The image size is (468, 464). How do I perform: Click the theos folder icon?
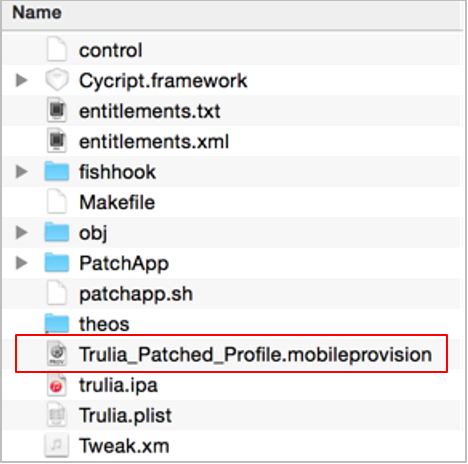pyautogui.click(x=57, y=323)
